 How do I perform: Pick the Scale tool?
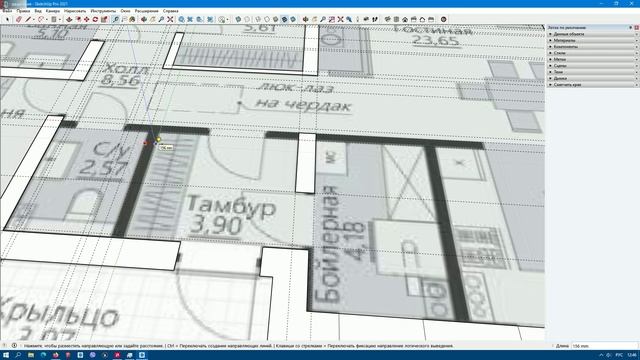pos(104,19)
